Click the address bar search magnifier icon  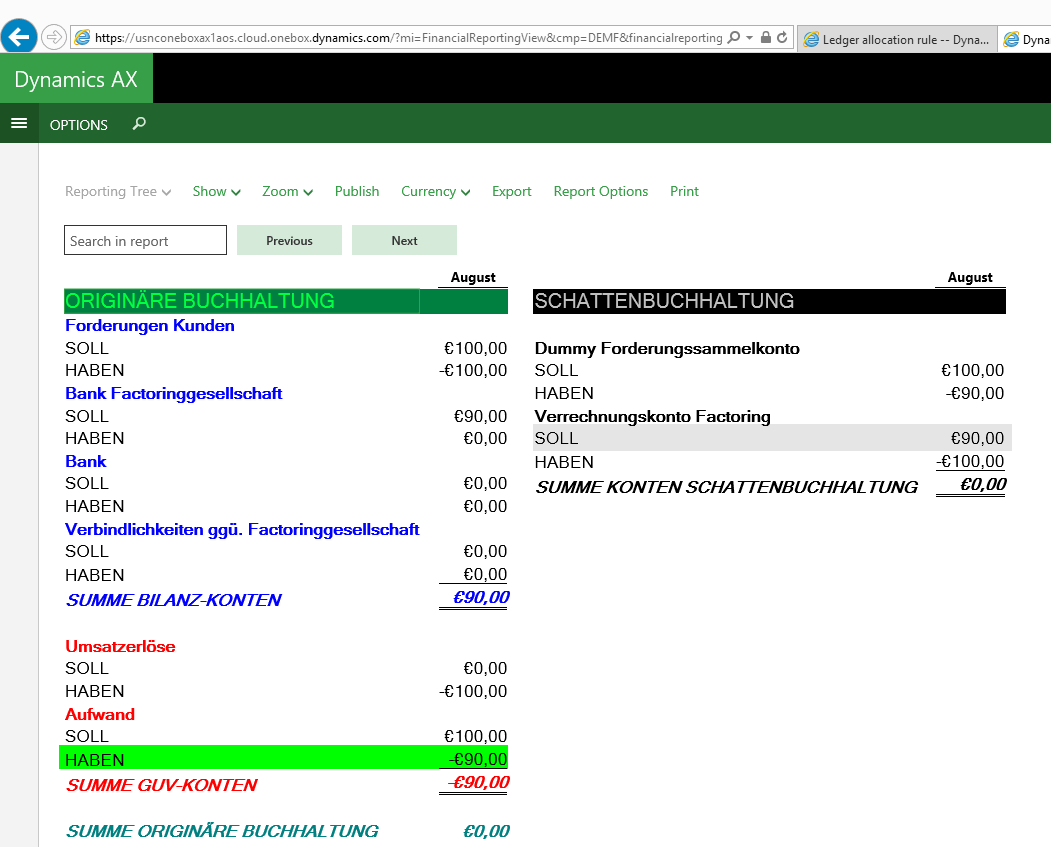[x=734, y=38]
